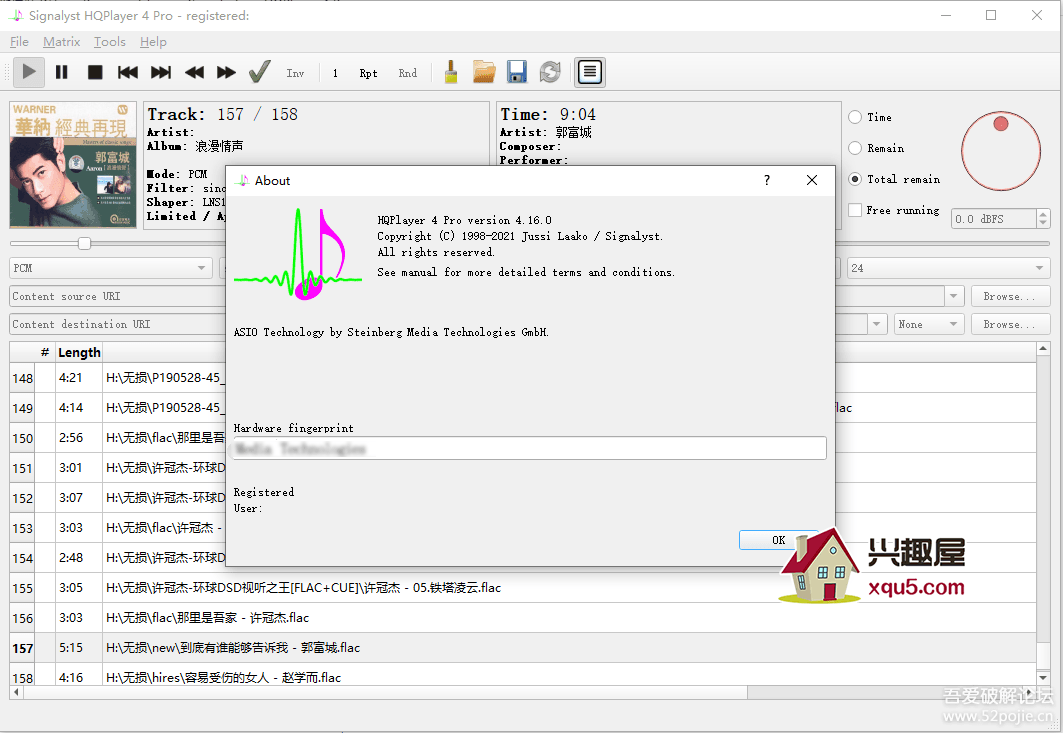The image size is (1063, 733).
Task: Toggle Rpt repeat mode
Action: point(368,73)
